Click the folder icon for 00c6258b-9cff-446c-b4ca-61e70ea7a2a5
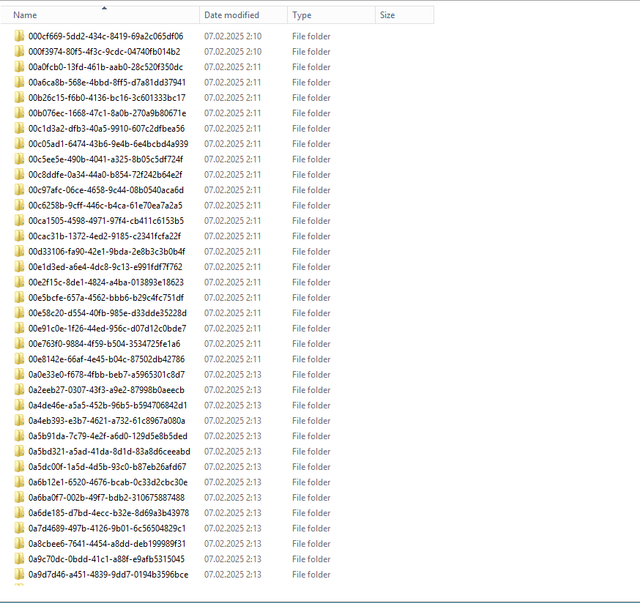 pyautogui.click(x=19, y=205)
